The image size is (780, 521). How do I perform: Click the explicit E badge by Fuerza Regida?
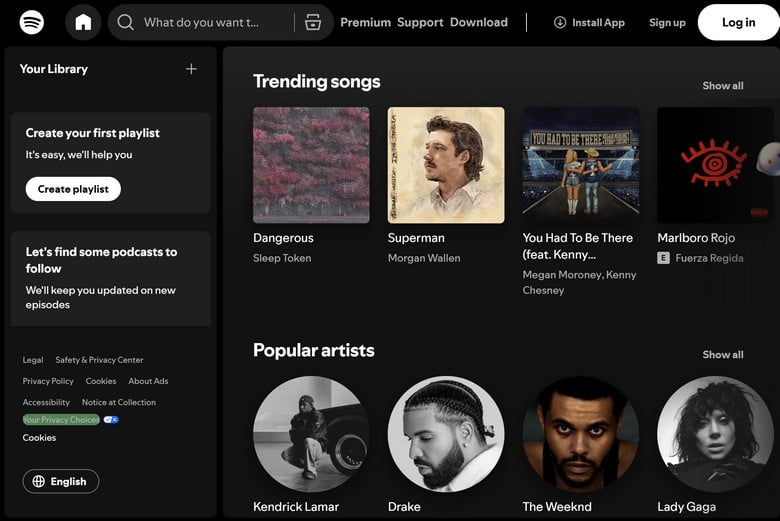[663, 258]
